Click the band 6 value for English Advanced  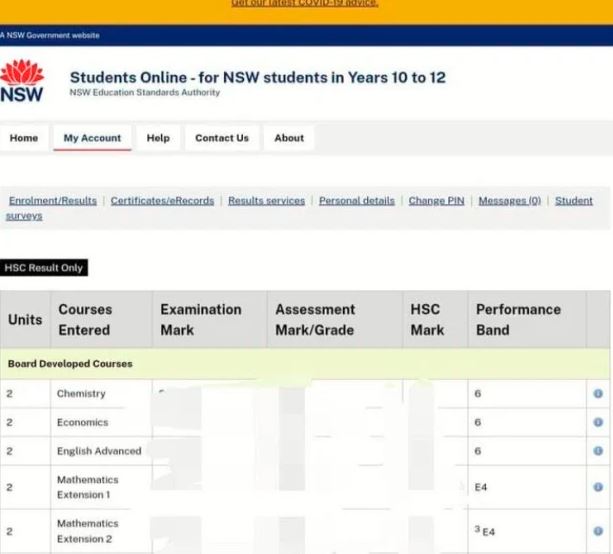(477, 451)
